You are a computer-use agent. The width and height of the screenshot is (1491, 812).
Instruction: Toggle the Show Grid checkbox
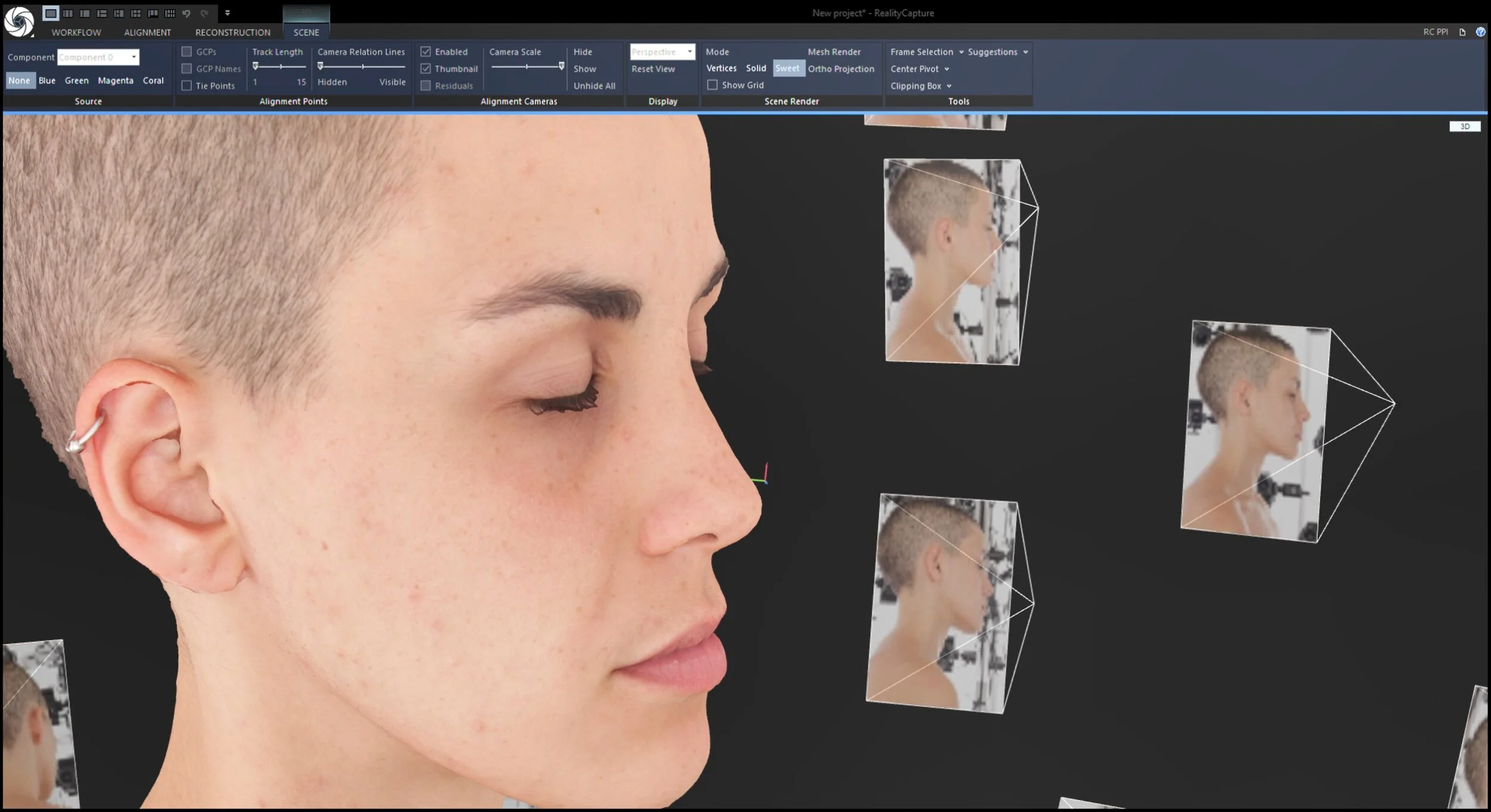pyautogui.click(x=712, y=85)
